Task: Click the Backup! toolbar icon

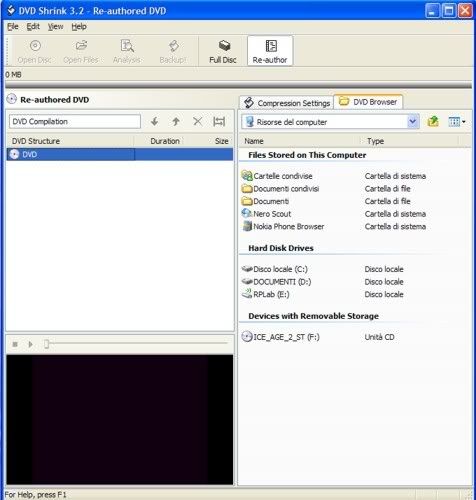Action: pos(173,51)
